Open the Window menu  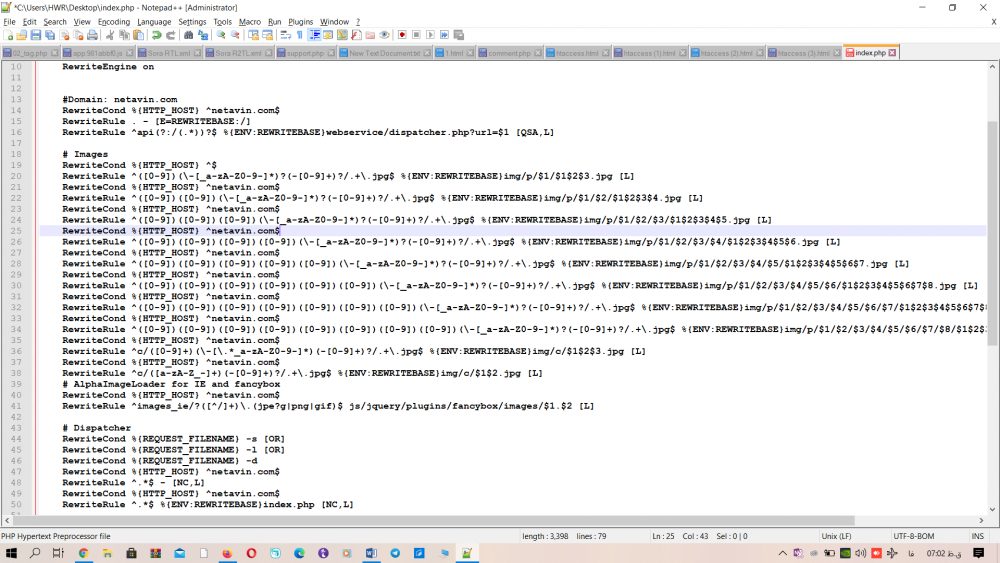click(x=334, y=22)
